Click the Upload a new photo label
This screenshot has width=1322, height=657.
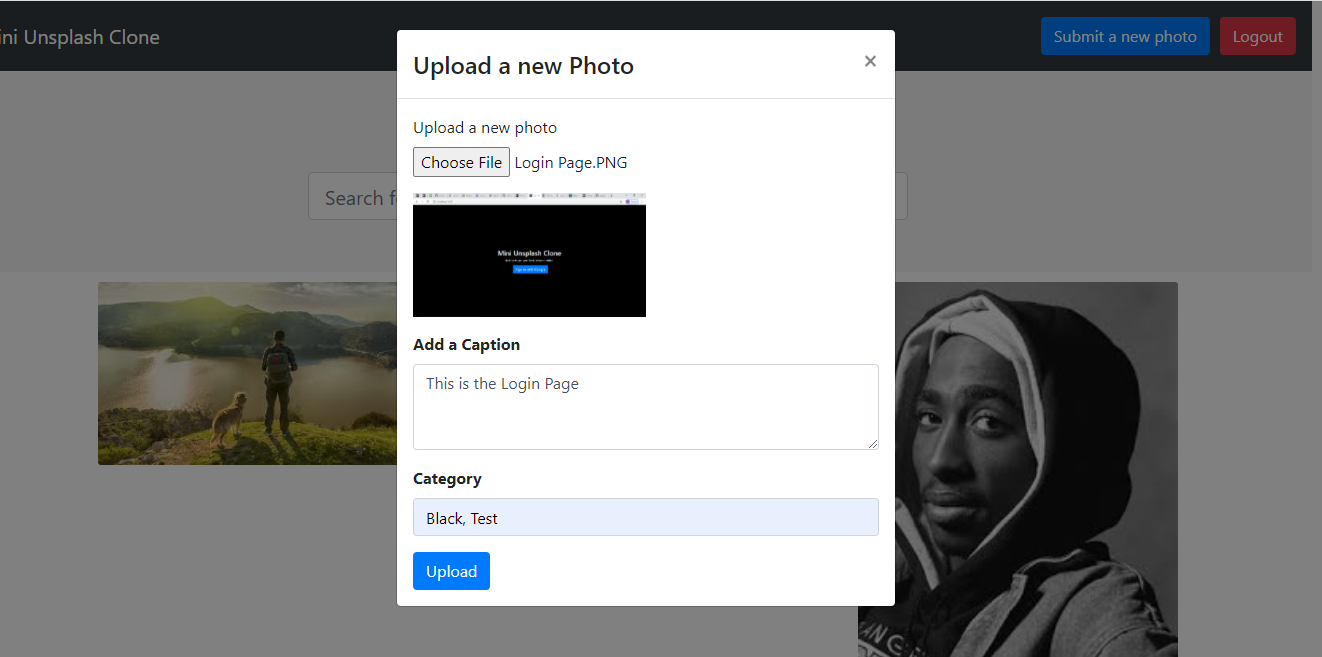[484, 127]
